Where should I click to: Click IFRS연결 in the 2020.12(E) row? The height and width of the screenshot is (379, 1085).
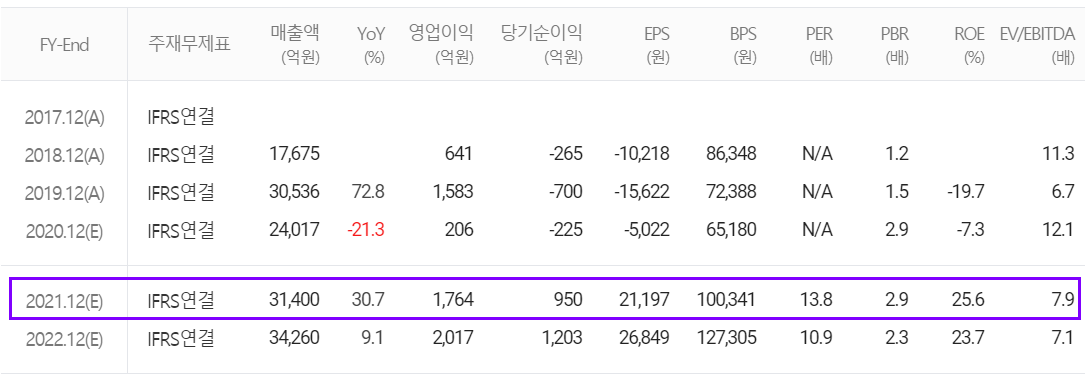click(x=181, y=230)
